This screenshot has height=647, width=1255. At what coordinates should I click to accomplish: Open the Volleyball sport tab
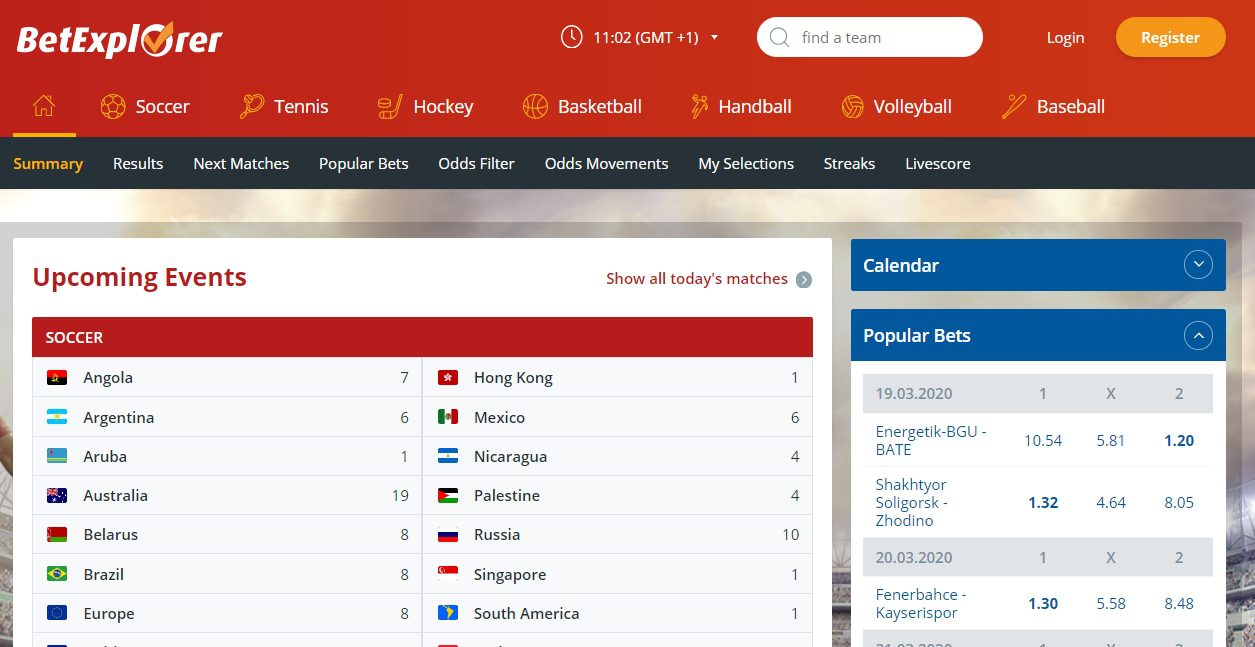896,106
